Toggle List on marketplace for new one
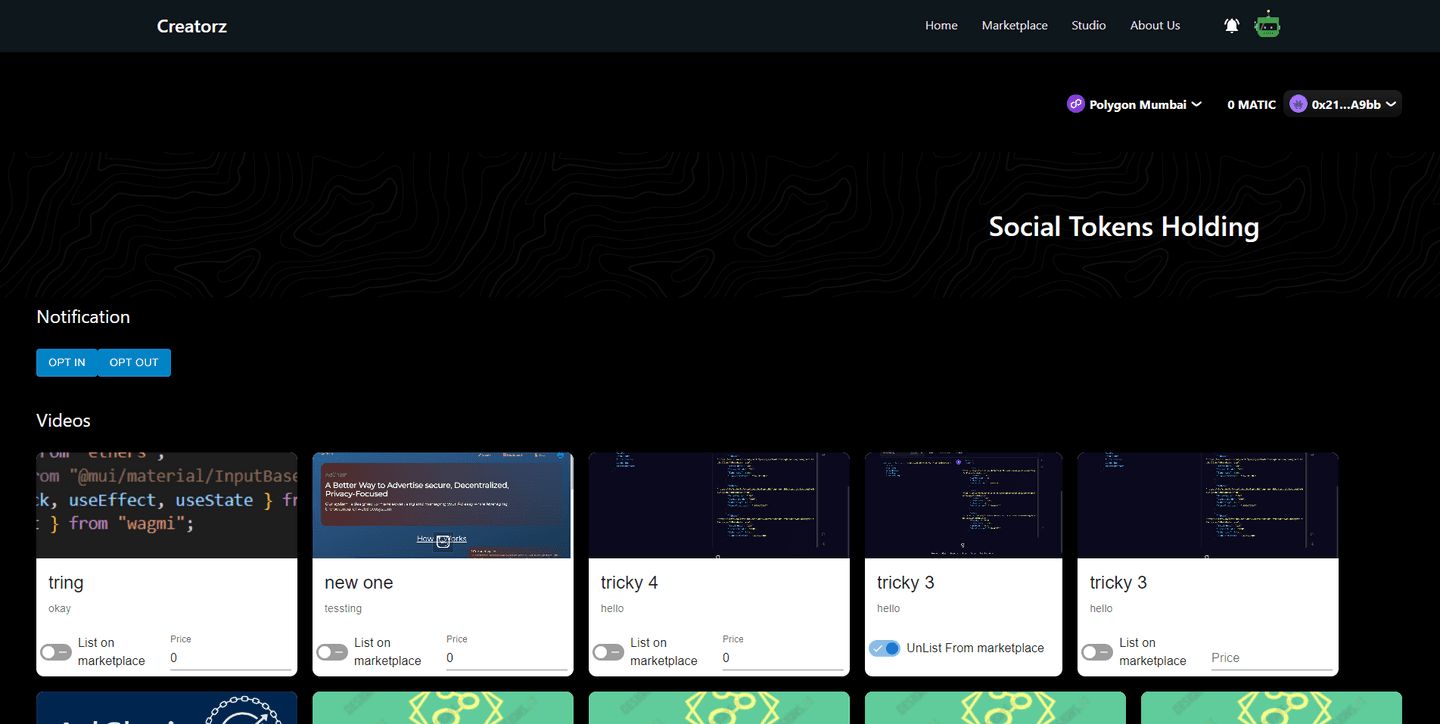Screen dimensions: 1440x724 pos(332,652)
